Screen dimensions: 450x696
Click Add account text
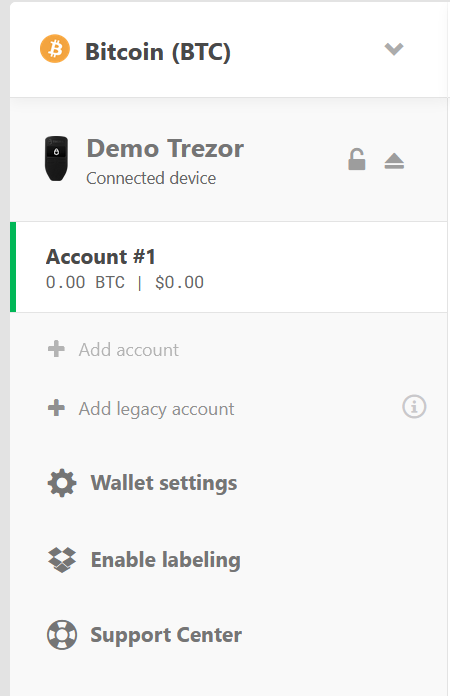coord(129,350)
